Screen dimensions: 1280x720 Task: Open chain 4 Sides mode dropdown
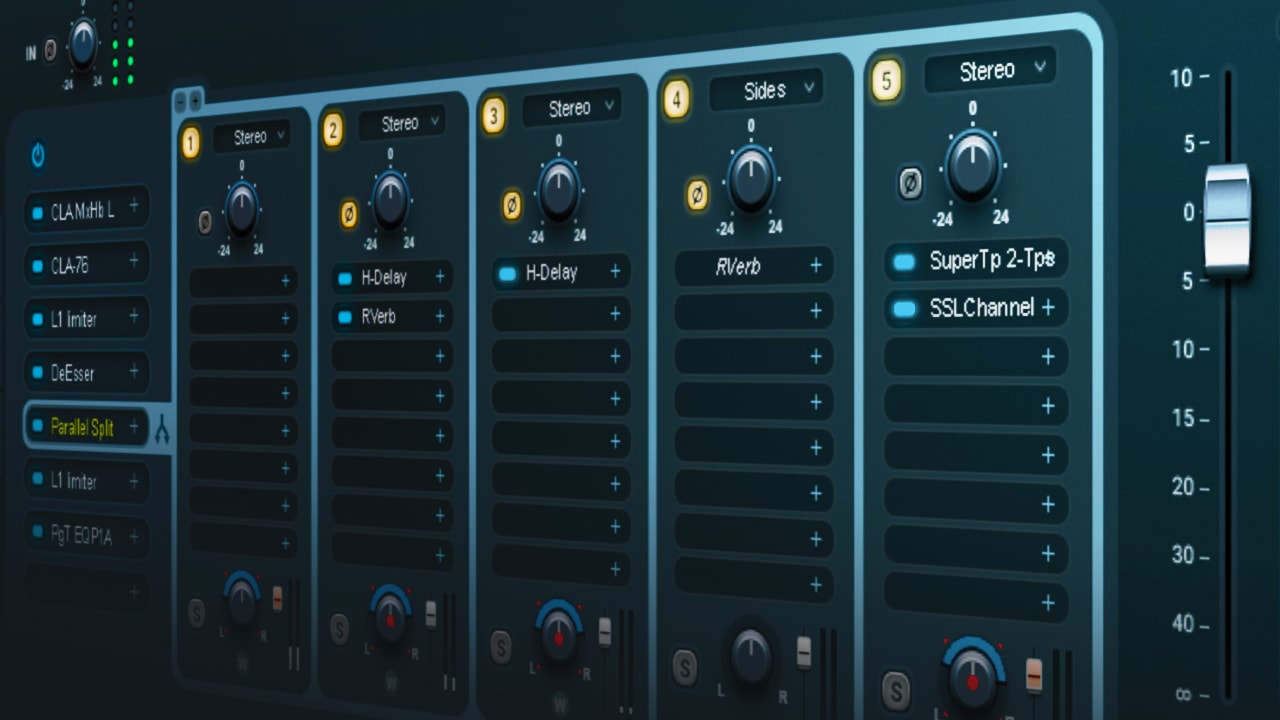tap(766, 90)
